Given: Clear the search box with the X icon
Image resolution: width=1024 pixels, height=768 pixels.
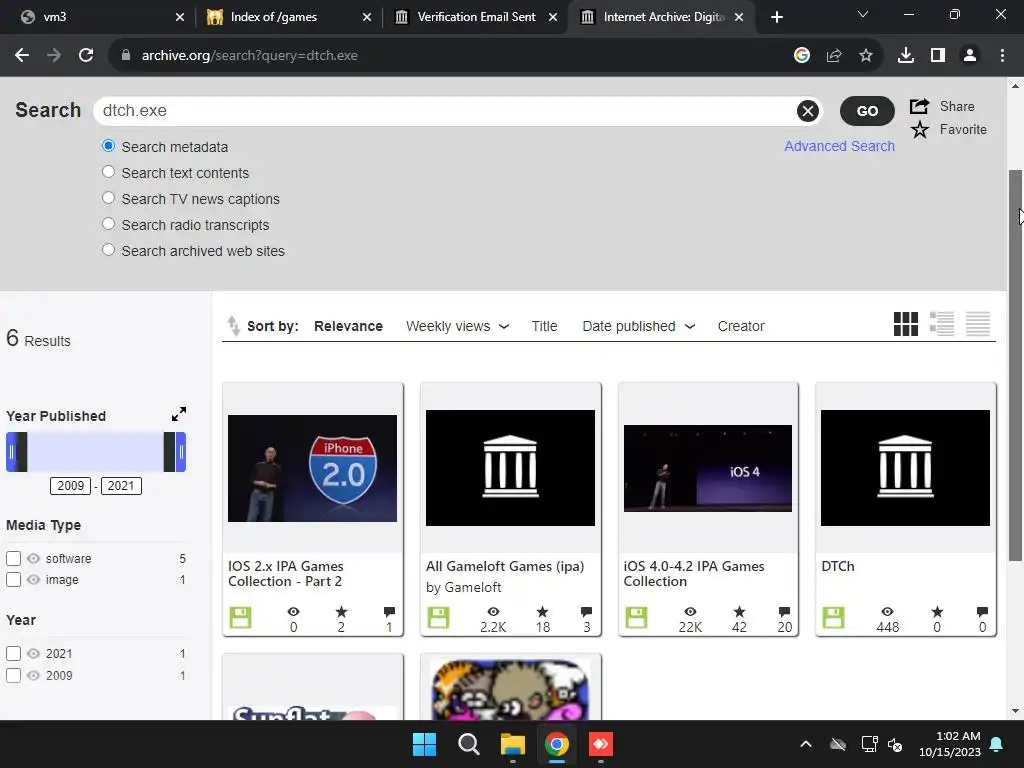Looking at the screenshot, I should point(808,111).
